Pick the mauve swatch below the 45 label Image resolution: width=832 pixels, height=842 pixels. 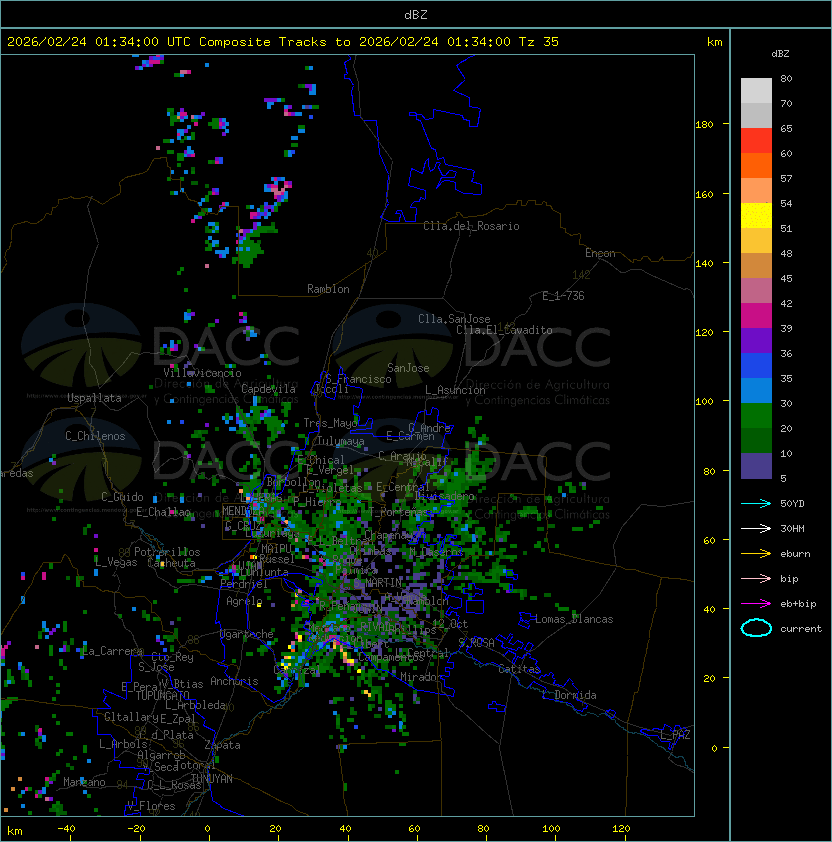click(756, 291)
